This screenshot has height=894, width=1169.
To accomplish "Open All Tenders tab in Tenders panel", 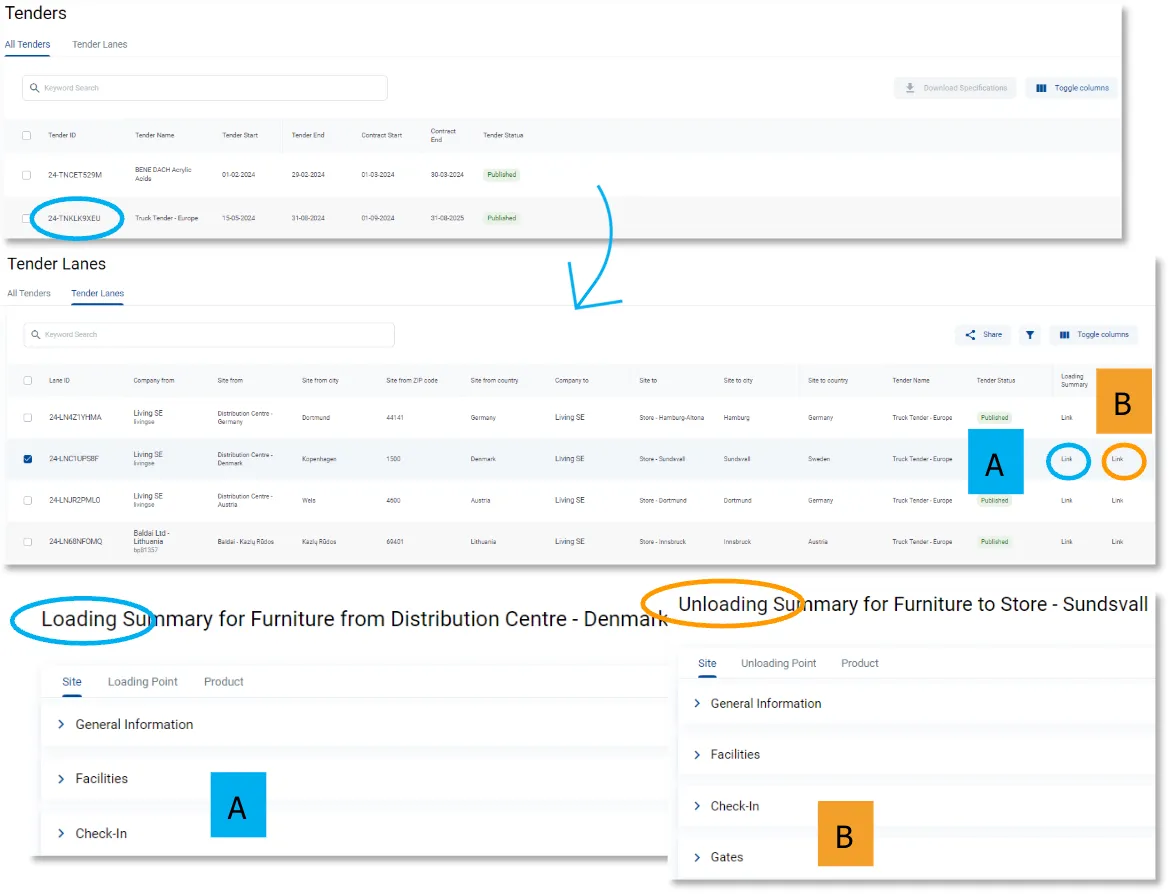I will pos(28,45).
